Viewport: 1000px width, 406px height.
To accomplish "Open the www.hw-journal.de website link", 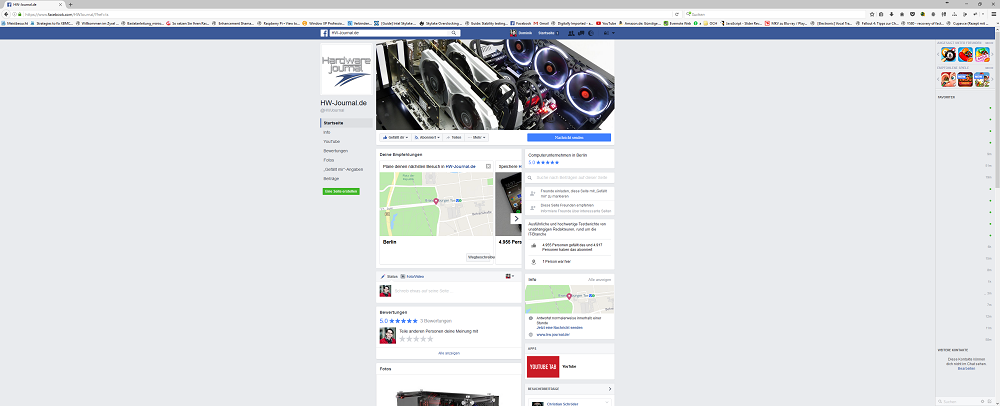I will tap(553, 334).
